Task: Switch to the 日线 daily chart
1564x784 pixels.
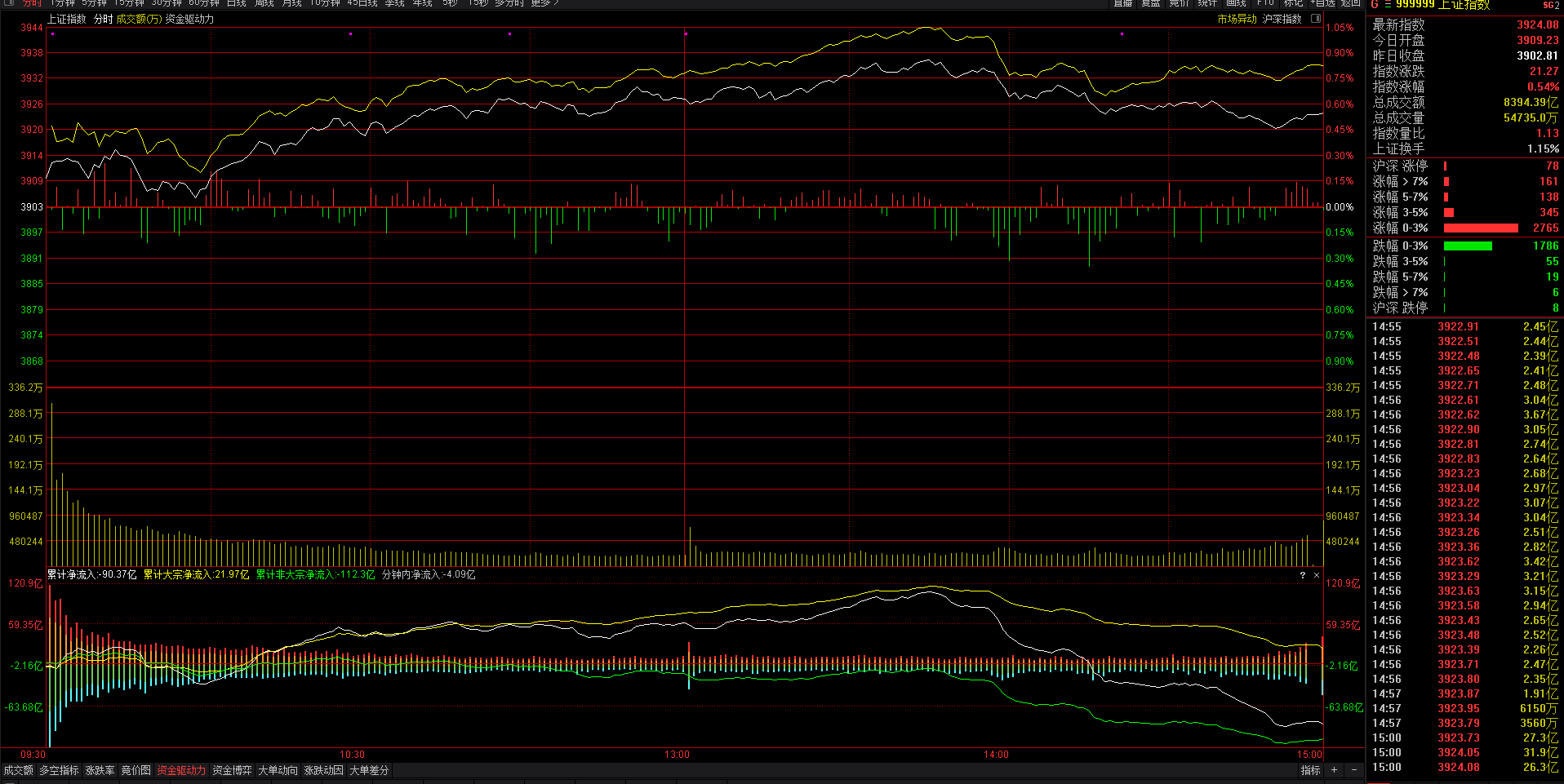Action: click(237, 2)
